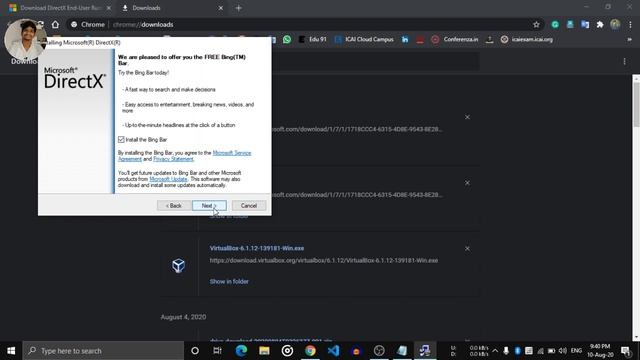The width and height of the screenshot is (640, 360).
Task: Open the Microsoft Service Agreement link
Action: tap(231, 153)
